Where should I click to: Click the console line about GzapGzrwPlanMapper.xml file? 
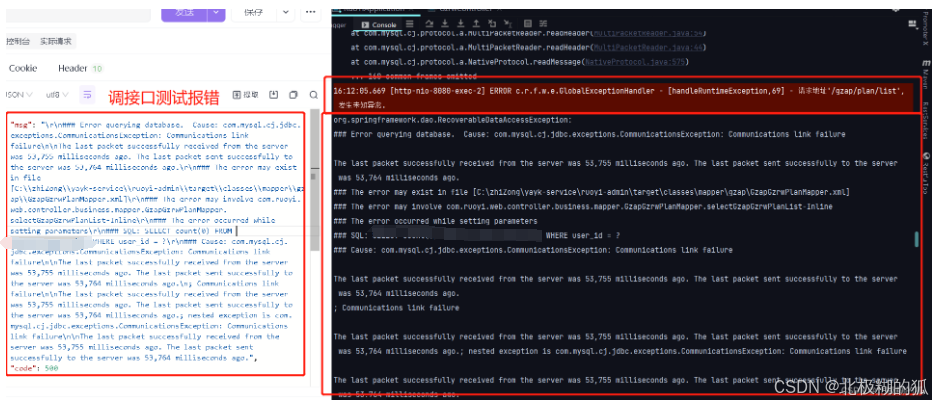[591, 192]
